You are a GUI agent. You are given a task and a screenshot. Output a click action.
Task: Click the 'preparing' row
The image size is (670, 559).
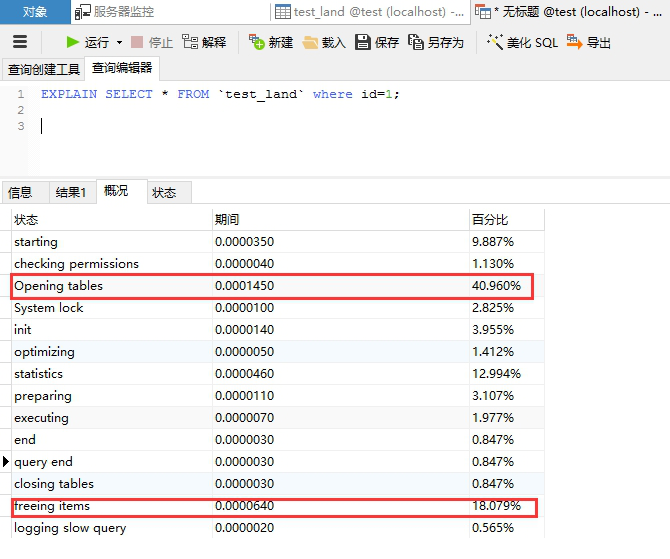coord(278,396)
